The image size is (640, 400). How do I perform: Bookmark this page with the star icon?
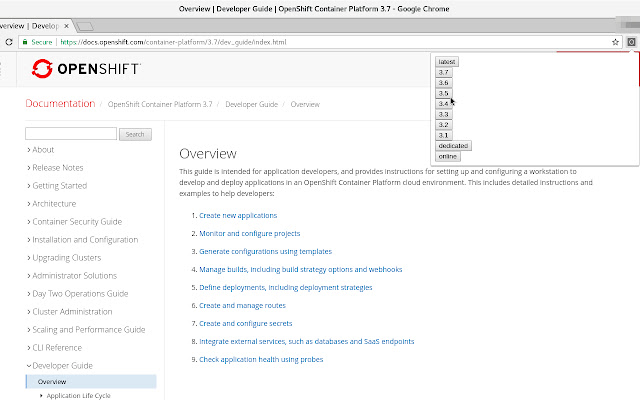click(x=615, y=42)
